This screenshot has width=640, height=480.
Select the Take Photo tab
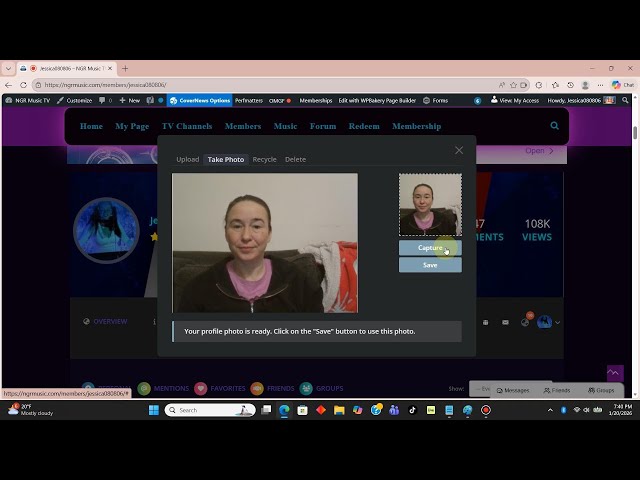(226, 159)
